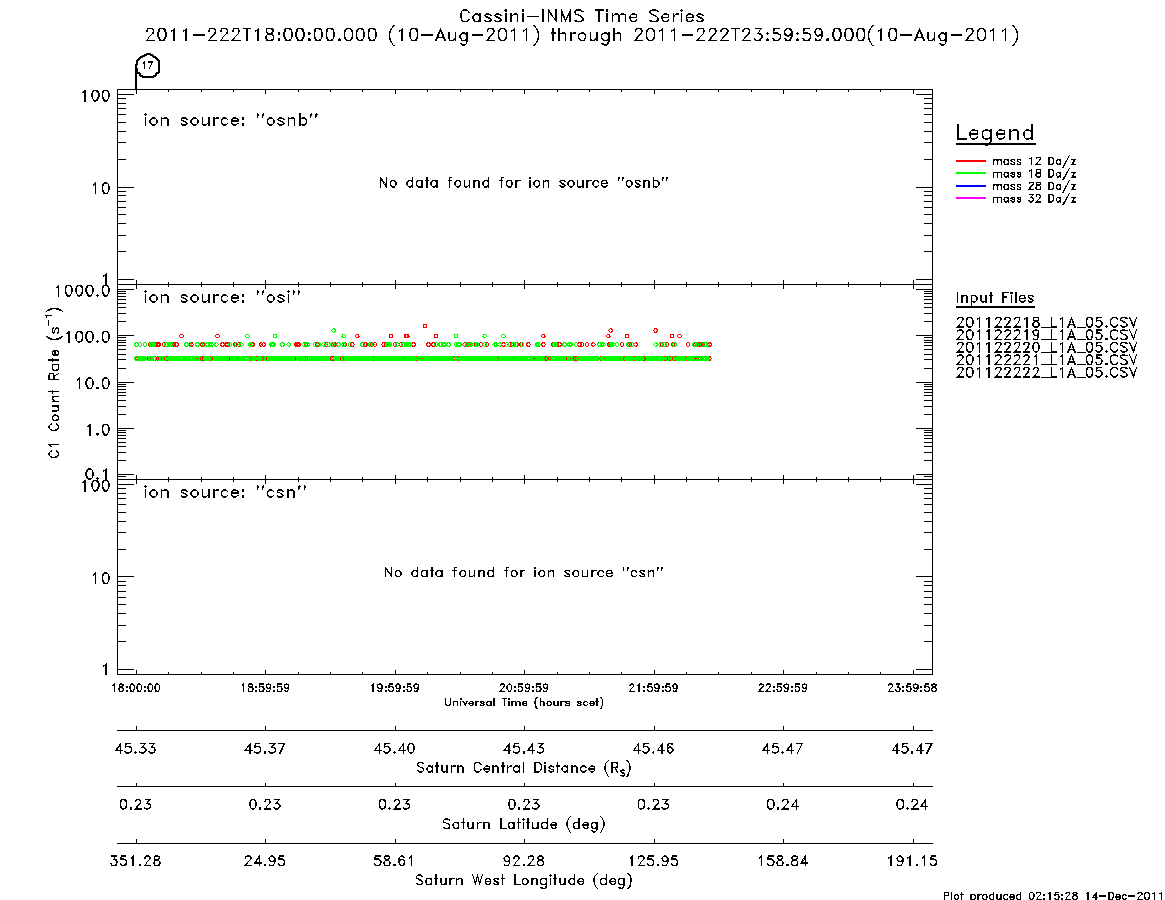Viewport: 1165px width, 900px height.
Task: Click 'ion source: "osi"' panel label
Action: pos(222,297)
